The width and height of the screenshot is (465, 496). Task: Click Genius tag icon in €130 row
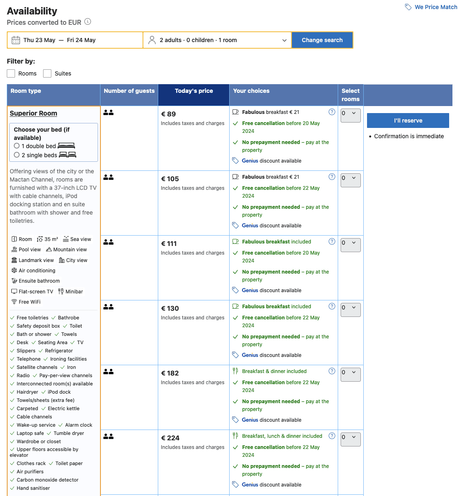[x=235, y=355]
